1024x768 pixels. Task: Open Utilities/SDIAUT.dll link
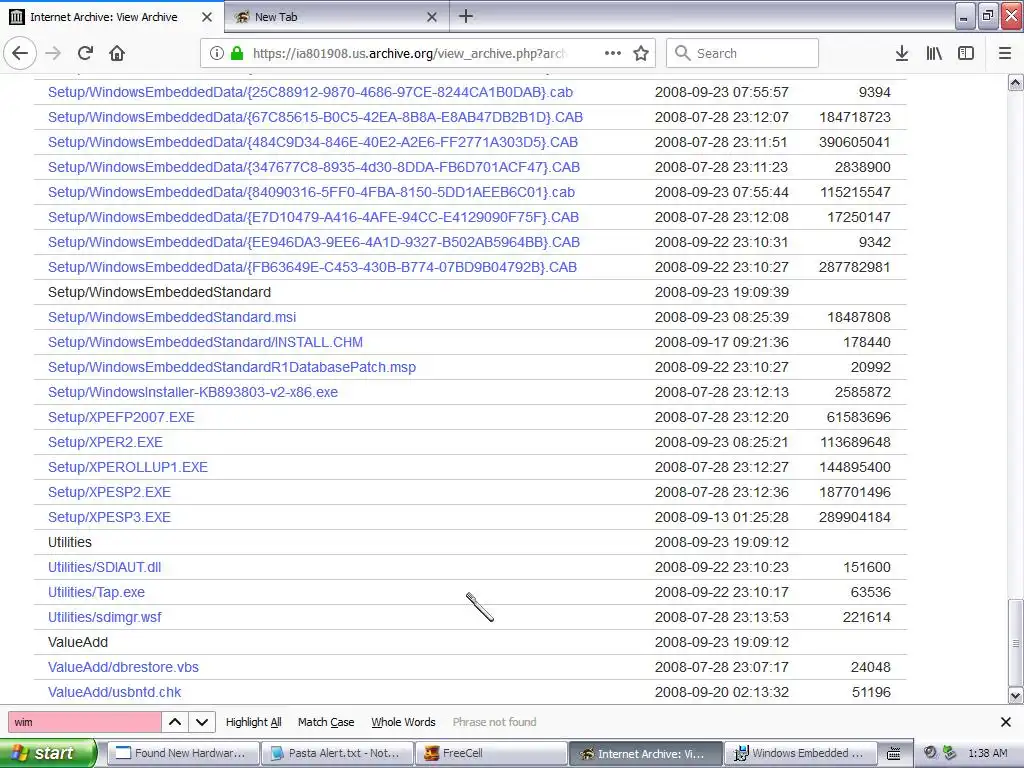point(104,567)
